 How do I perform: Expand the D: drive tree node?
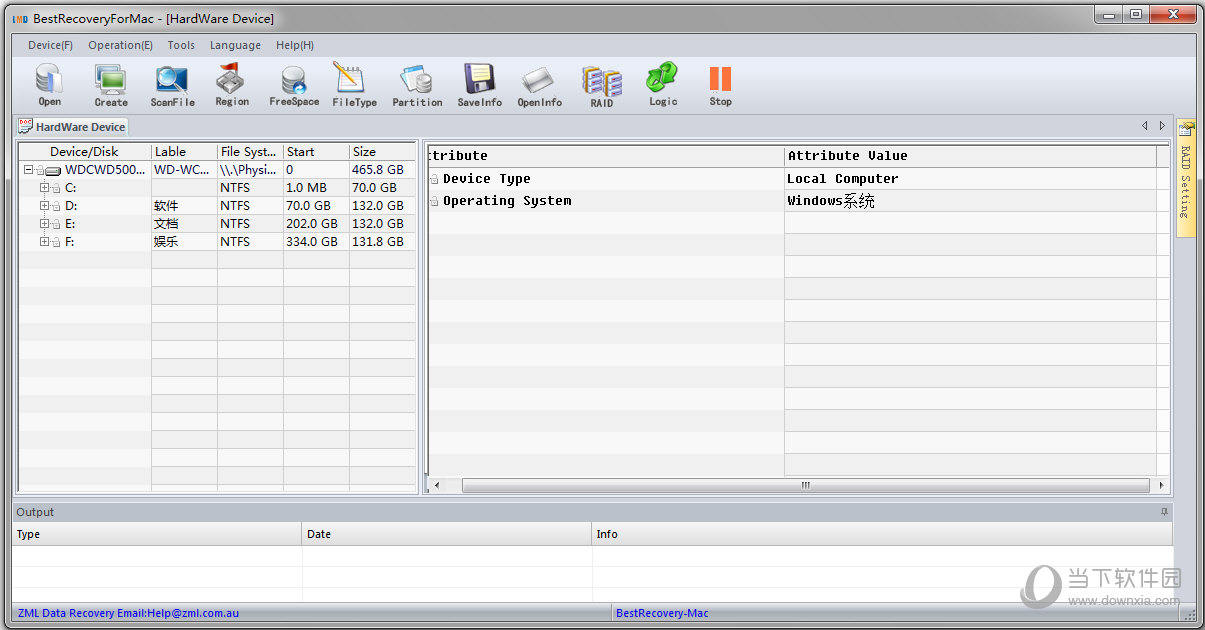[x=44, y=206]
